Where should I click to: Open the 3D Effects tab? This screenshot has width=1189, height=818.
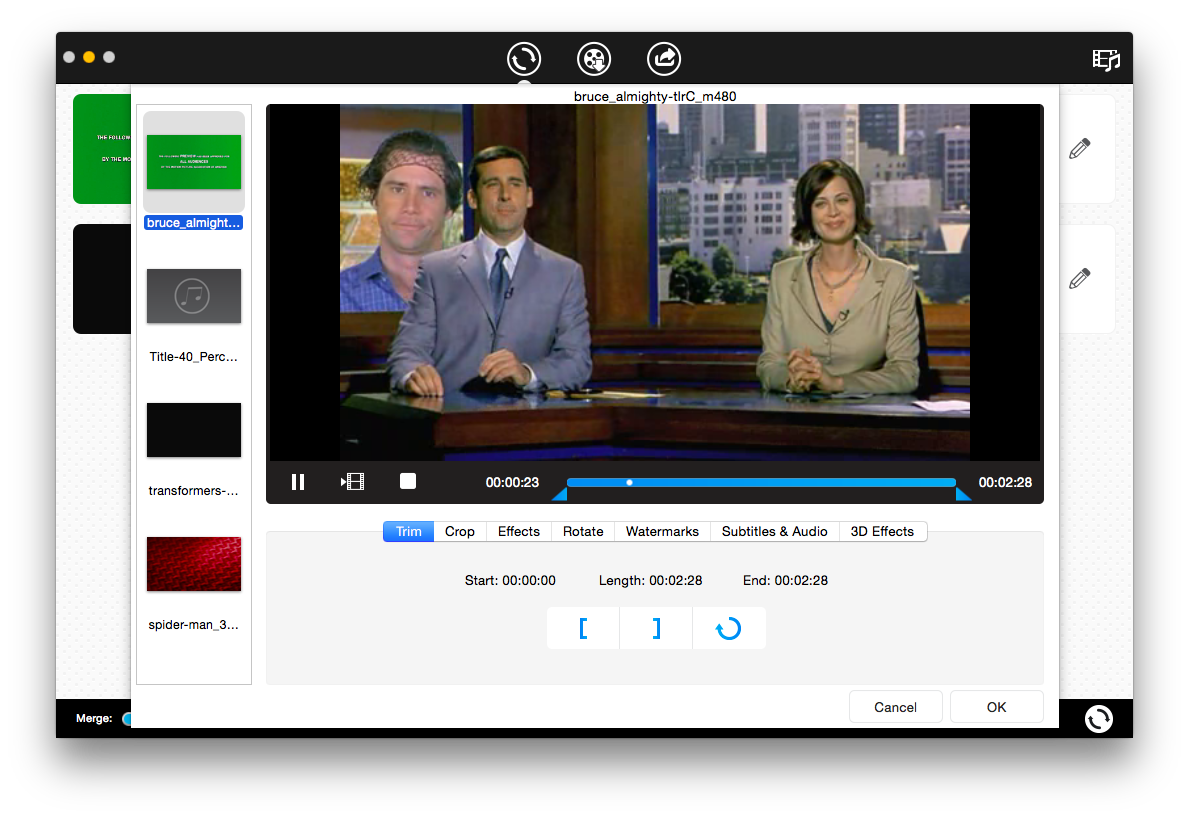coord(882,531)
